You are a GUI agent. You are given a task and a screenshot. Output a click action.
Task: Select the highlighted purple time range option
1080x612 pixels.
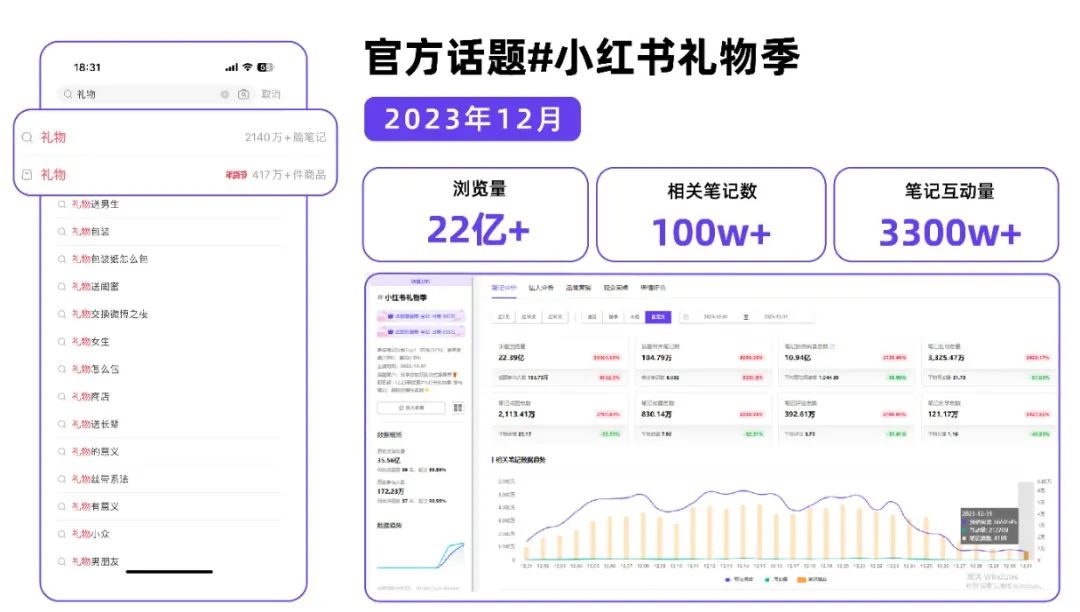click(657, 316)
